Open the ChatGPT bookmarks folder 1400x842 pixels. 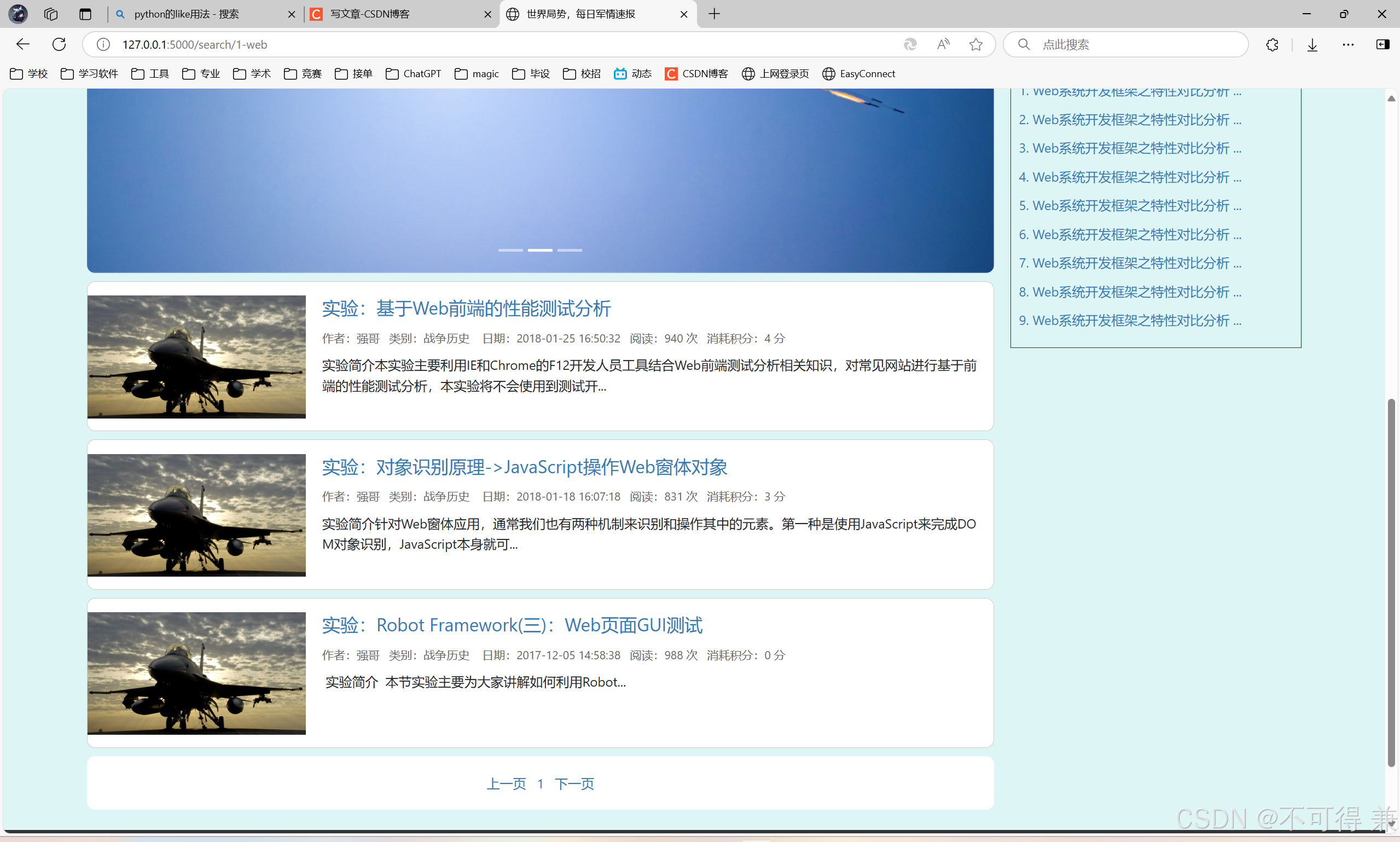(x=413, y=74)
